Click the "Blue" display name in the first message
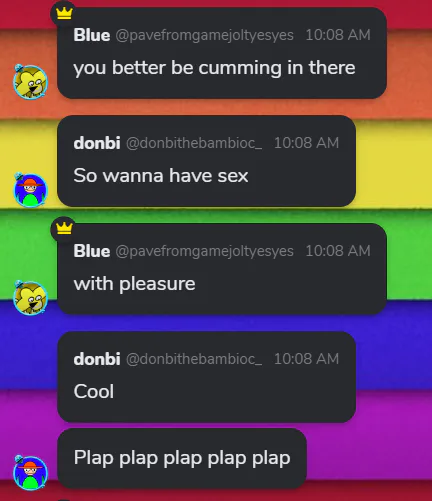 pyautogui.click(x=92, y=35)
